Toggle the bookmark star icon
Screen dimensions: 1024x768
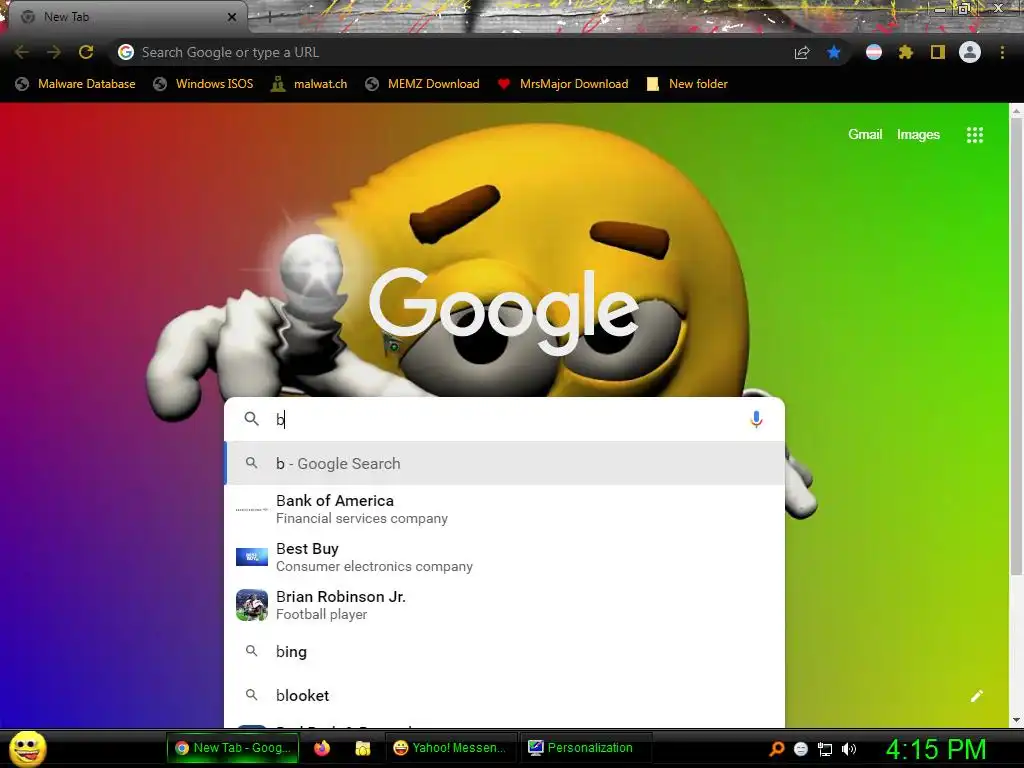pos(834,52)
